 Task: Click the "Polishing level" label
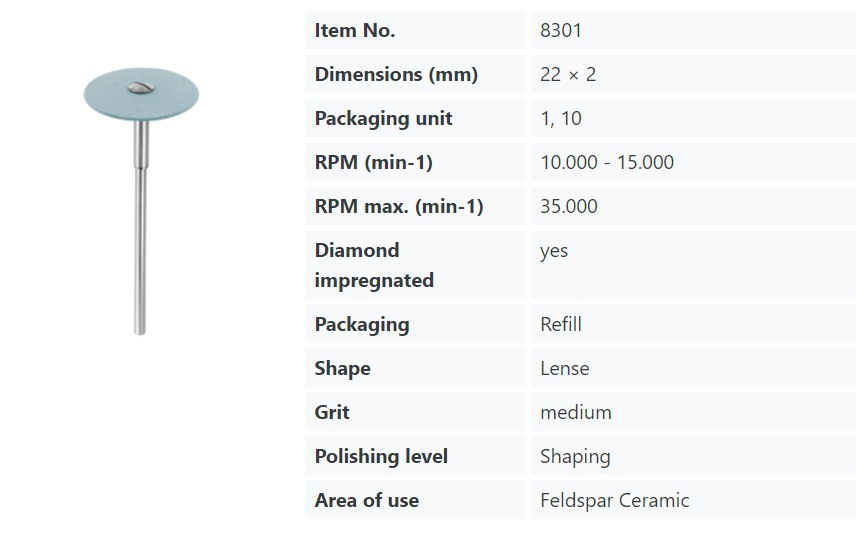point(381,457)
